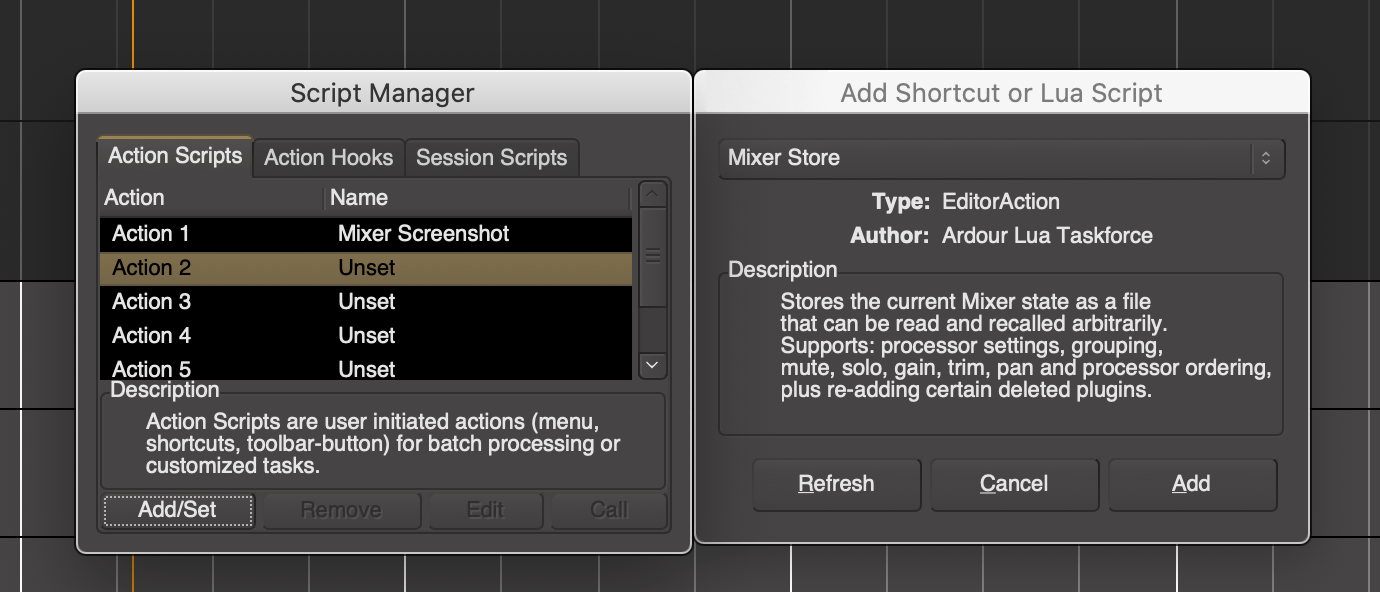The height and width of the screenshot is (592, 1380).
Task: Click the scrollbar down arrow
Action: point(652,366)
